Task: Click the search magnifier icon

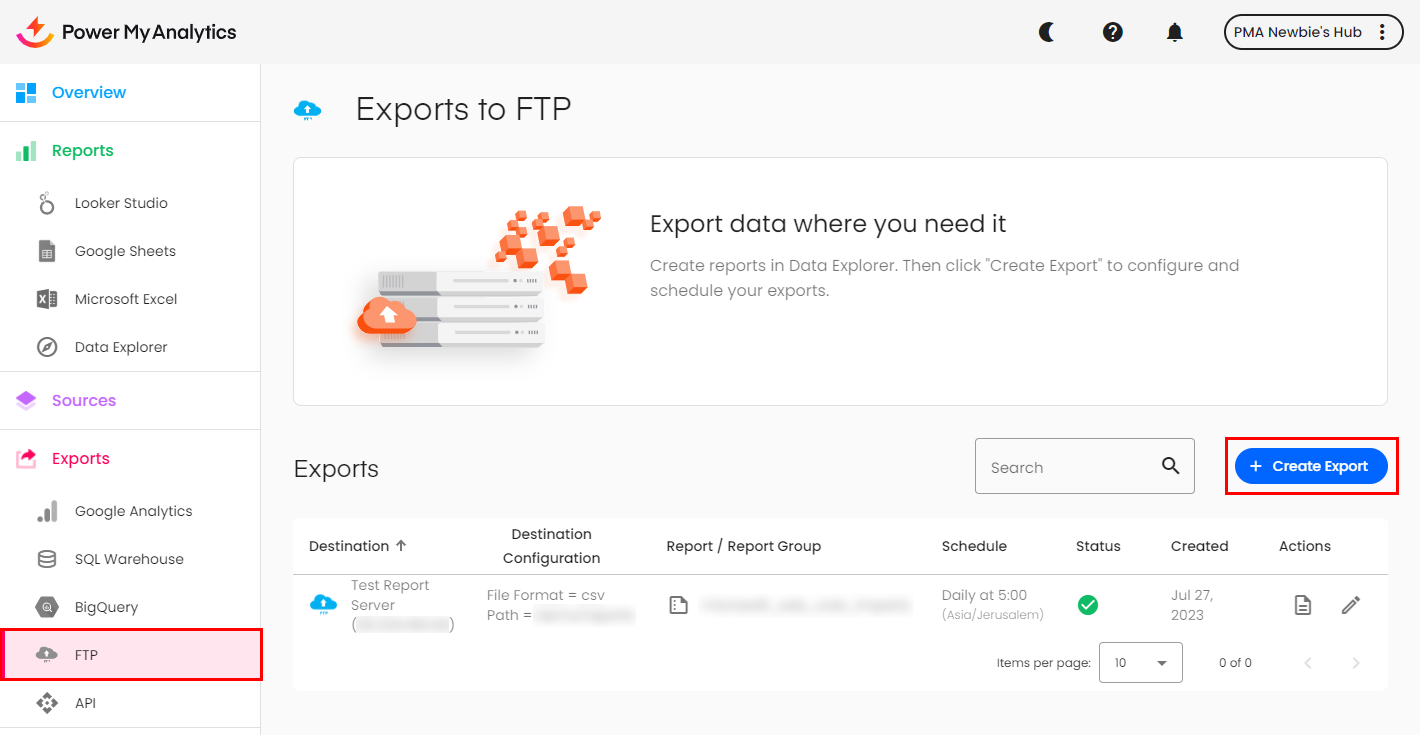Action: [1171, 466]
